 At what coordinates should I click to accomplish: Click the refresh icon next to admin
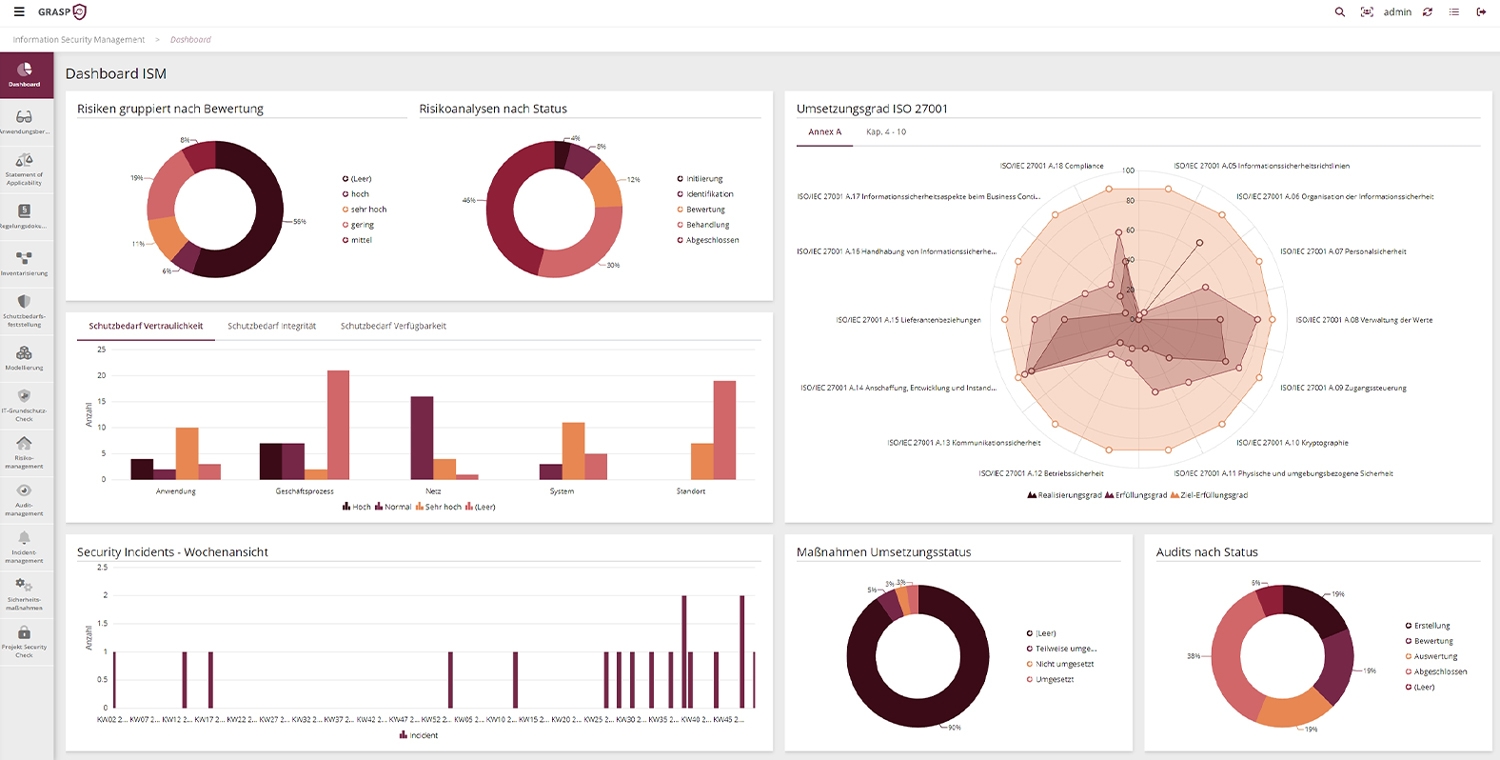click(1427, 11)
